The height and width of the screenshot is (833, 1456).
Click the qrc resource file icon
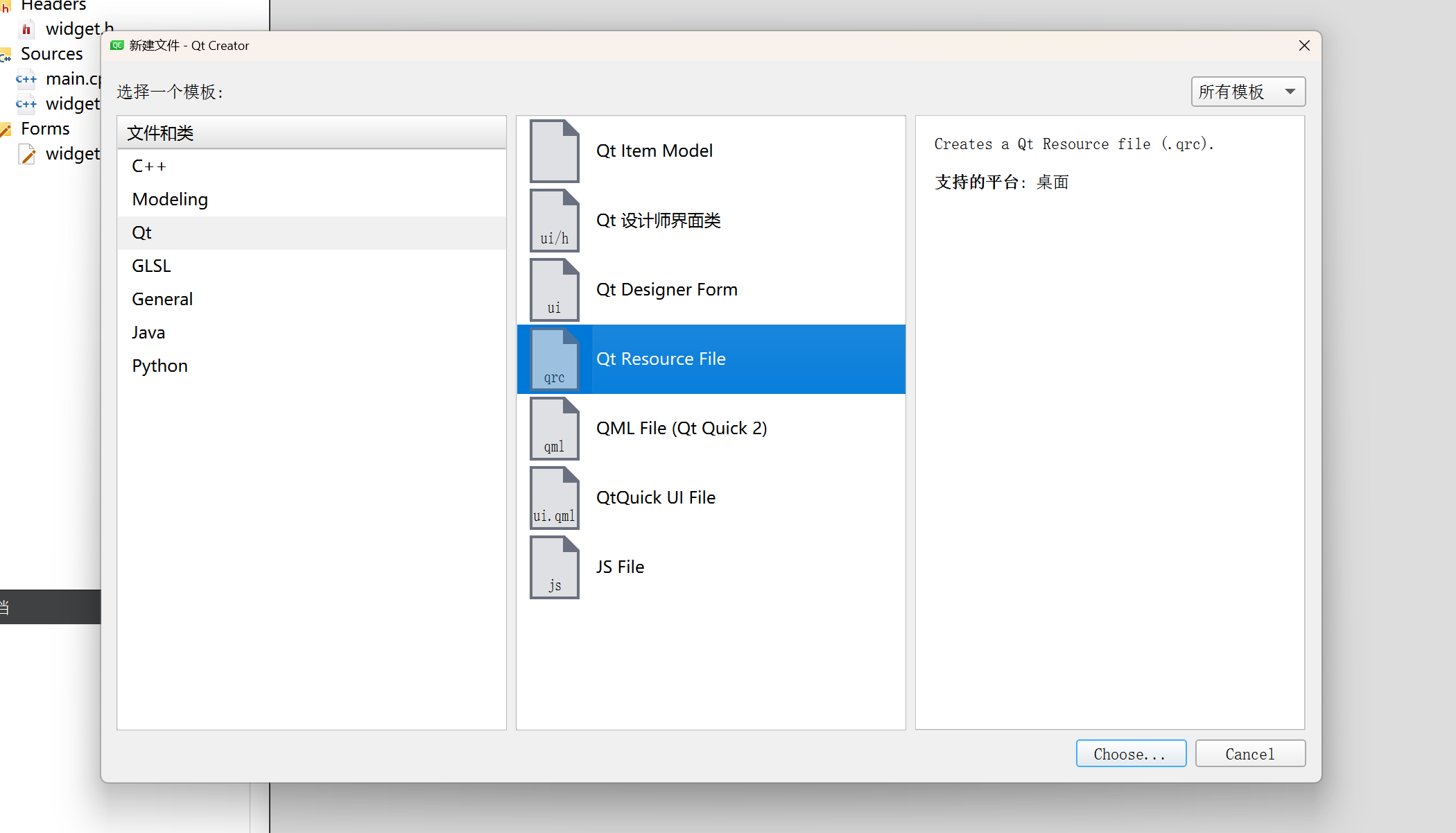(x=554, y=359)
